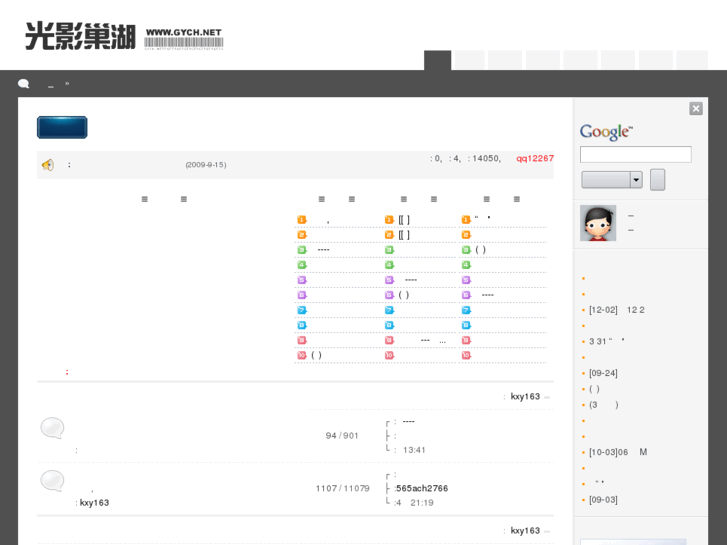The image size is (727, 545).
Task: Click the announcement megaphone icon
Action: pyautogui.click(x=47, y=164)
